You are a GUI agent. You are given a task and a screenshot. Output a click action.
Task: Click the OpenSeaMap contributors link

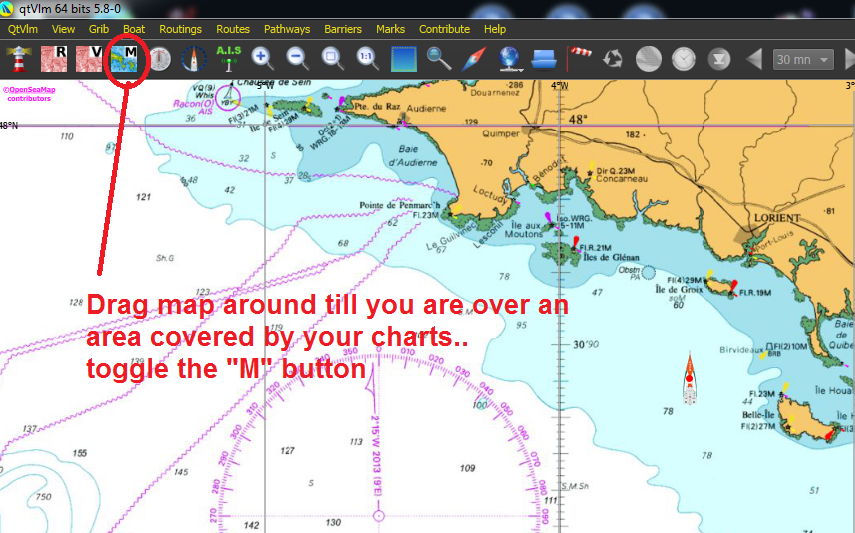click(28, 94)
